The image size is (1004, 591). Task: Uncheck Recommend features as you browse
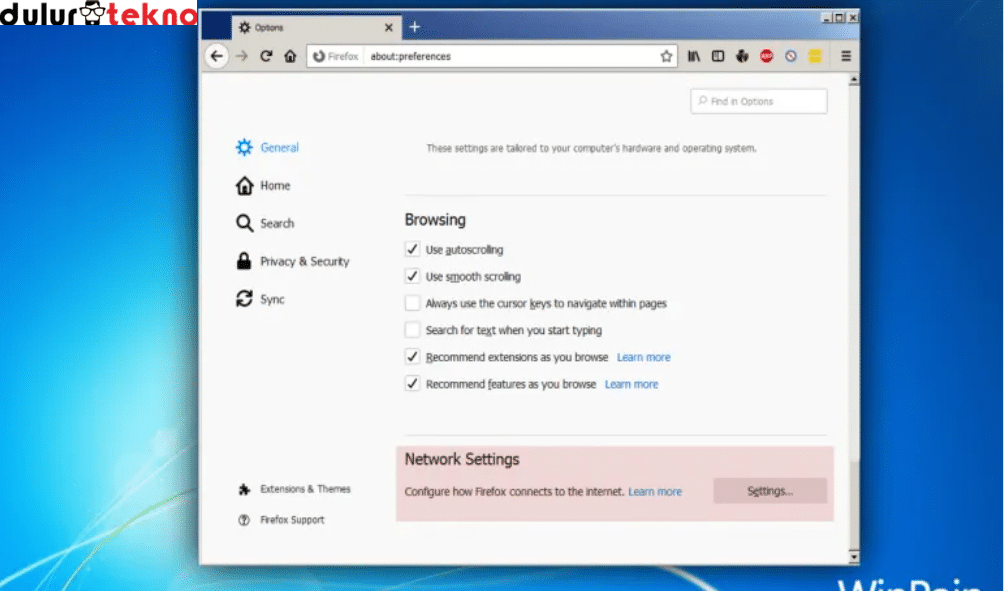412,384
